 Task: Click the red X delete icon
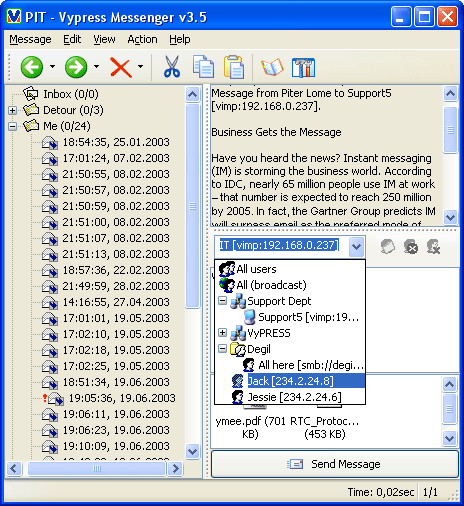click(121, 67)
